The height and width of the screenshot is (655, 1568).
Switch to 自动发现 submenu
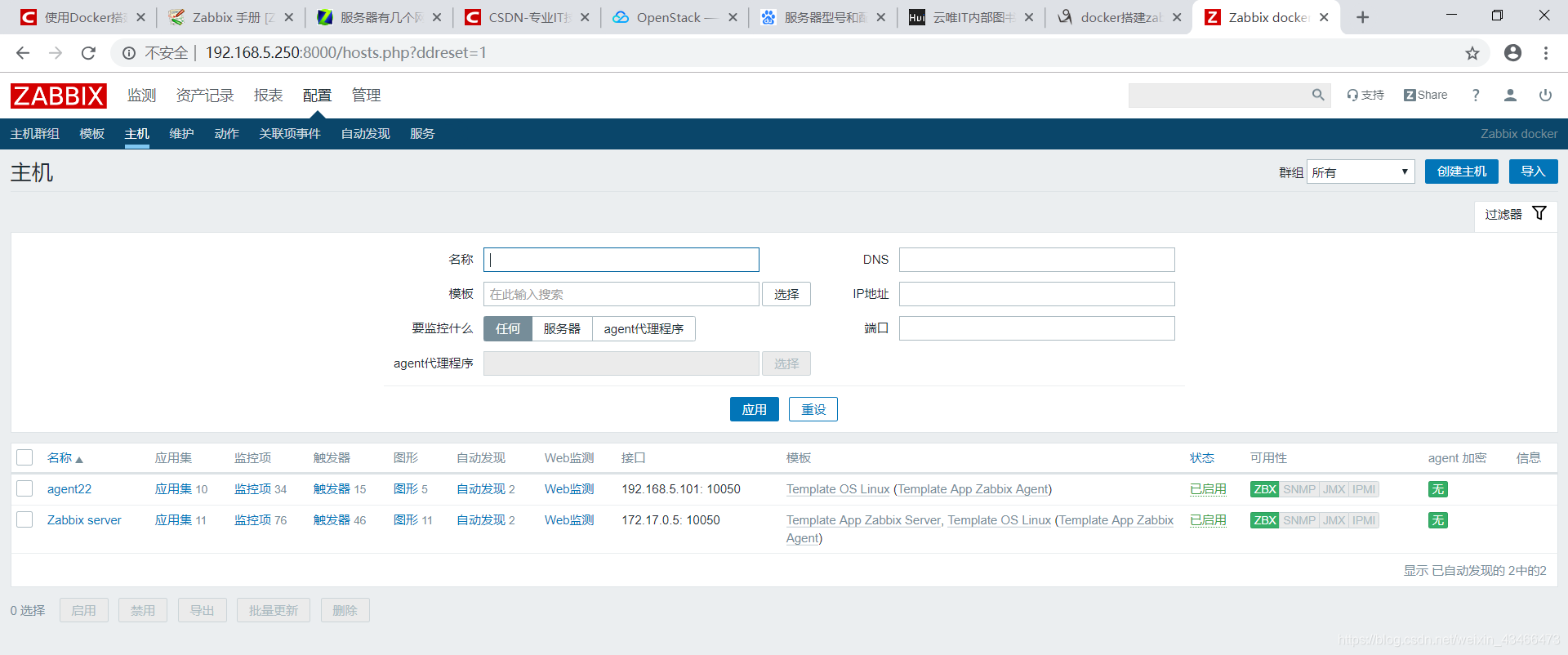coord(365,133)
